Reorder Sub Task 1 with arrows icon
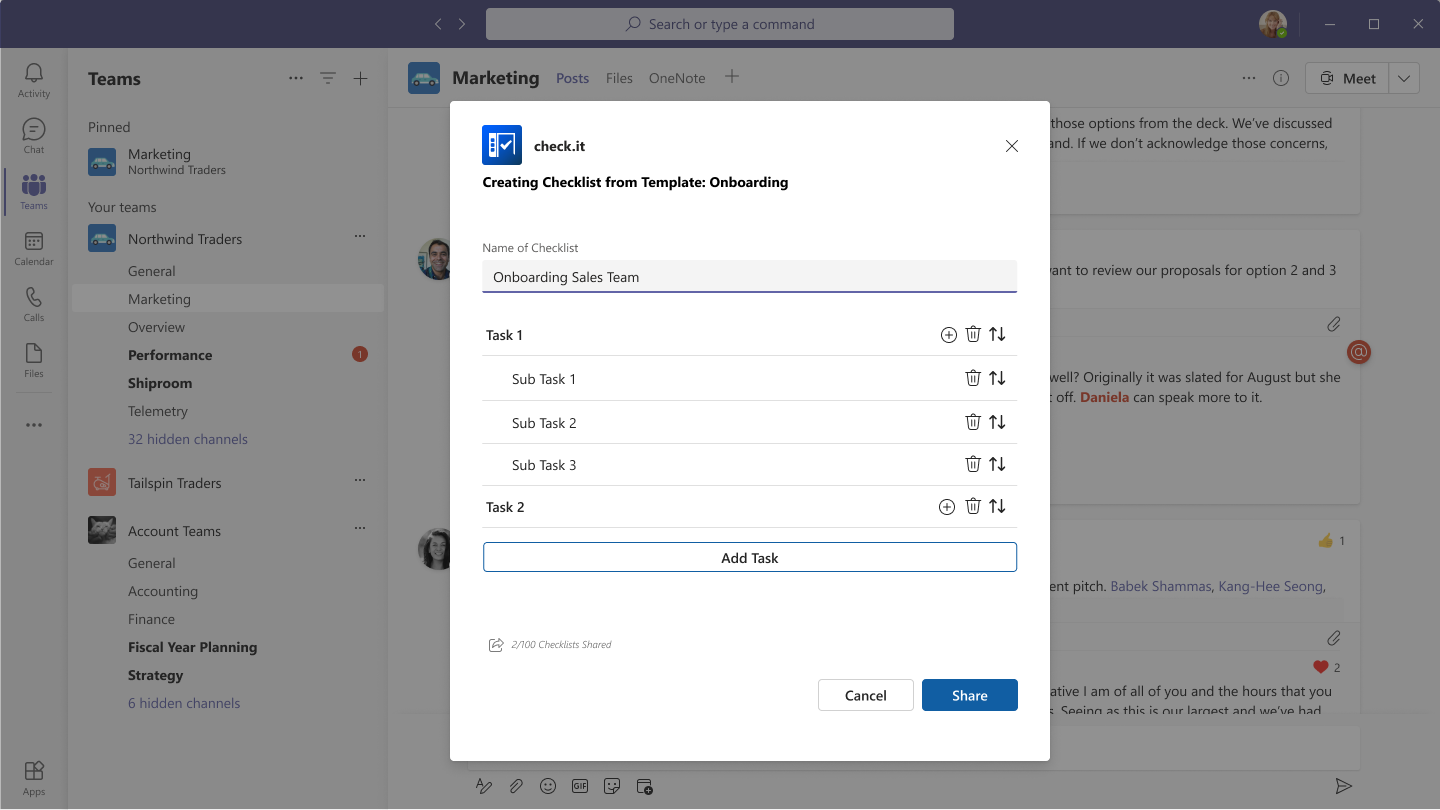This screenshot has height=810, width=1440. tap(997, 378)
